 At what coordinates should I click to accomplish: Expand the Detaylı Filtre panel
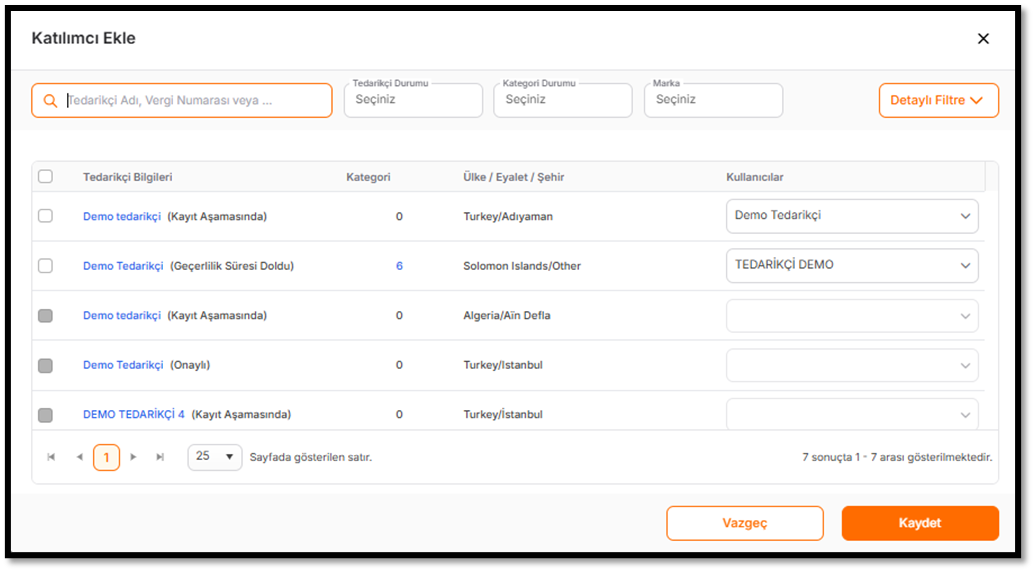[x=938, y=100]
